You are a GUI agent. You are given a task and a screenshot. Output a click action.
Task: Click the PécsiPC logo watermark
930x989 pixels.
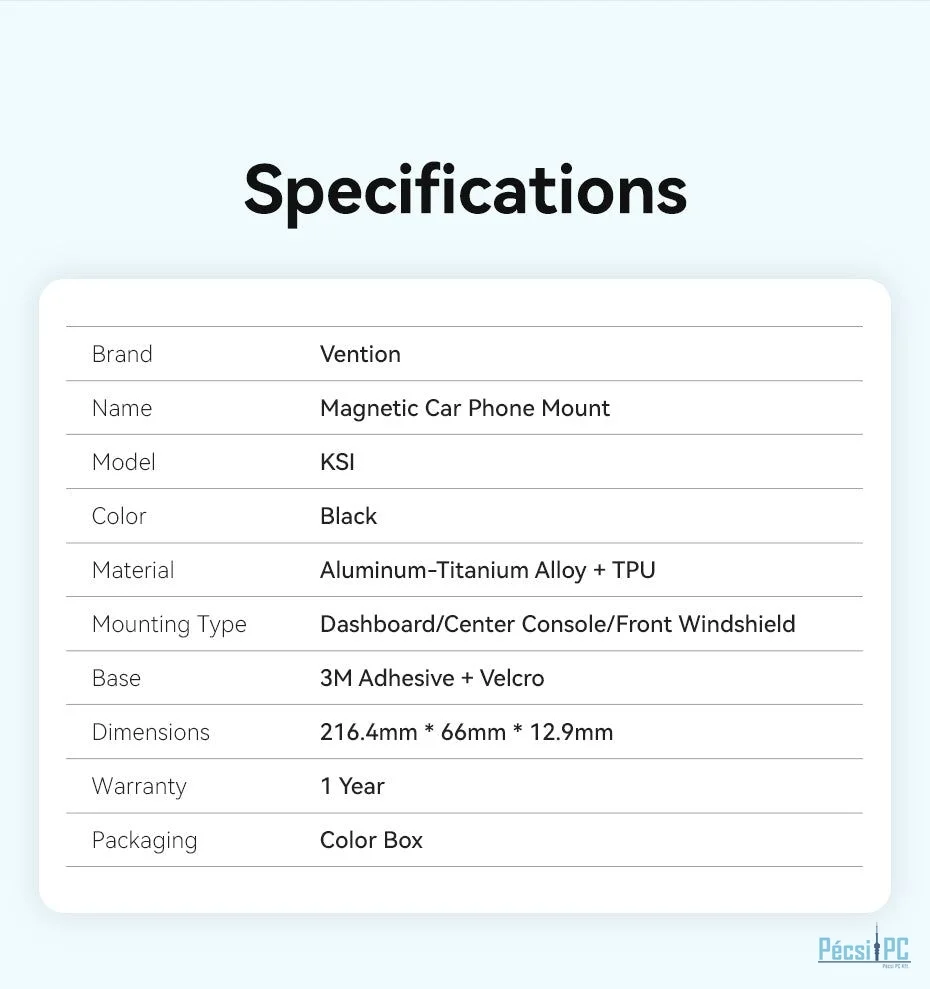pyautogui.click(x=864, y=947)
